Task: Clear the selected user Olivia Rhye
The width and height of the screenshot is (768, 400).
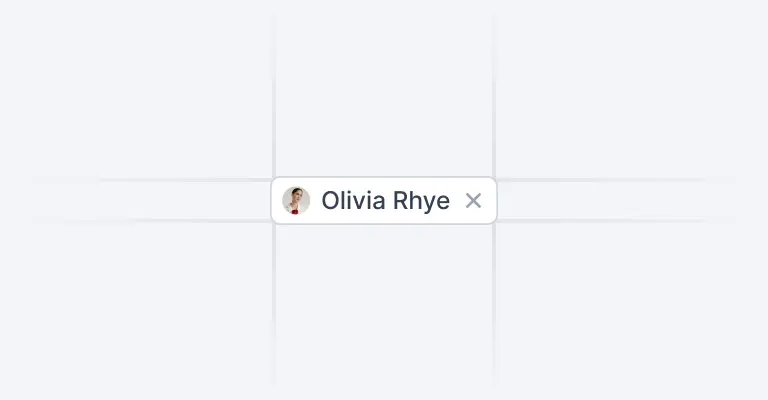Action: pos(473,201)
